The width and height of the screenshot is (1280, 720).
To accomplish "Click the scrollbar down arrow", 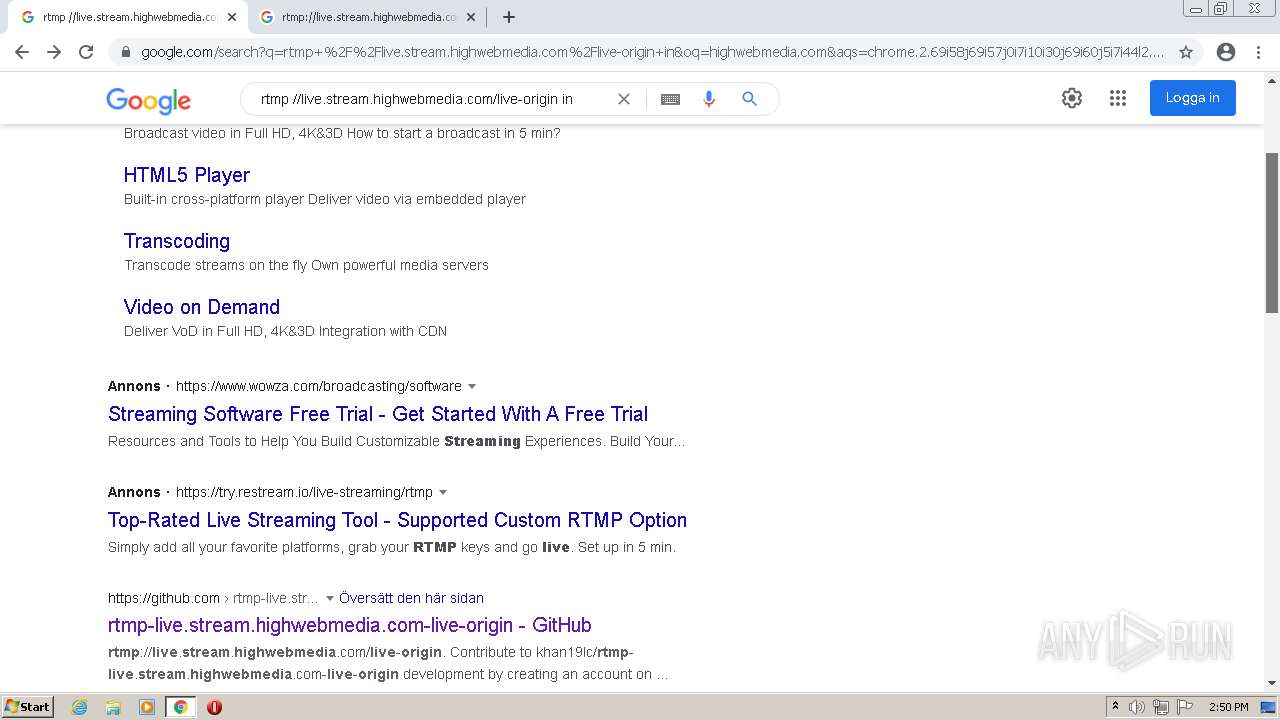I will (1272, 683).
